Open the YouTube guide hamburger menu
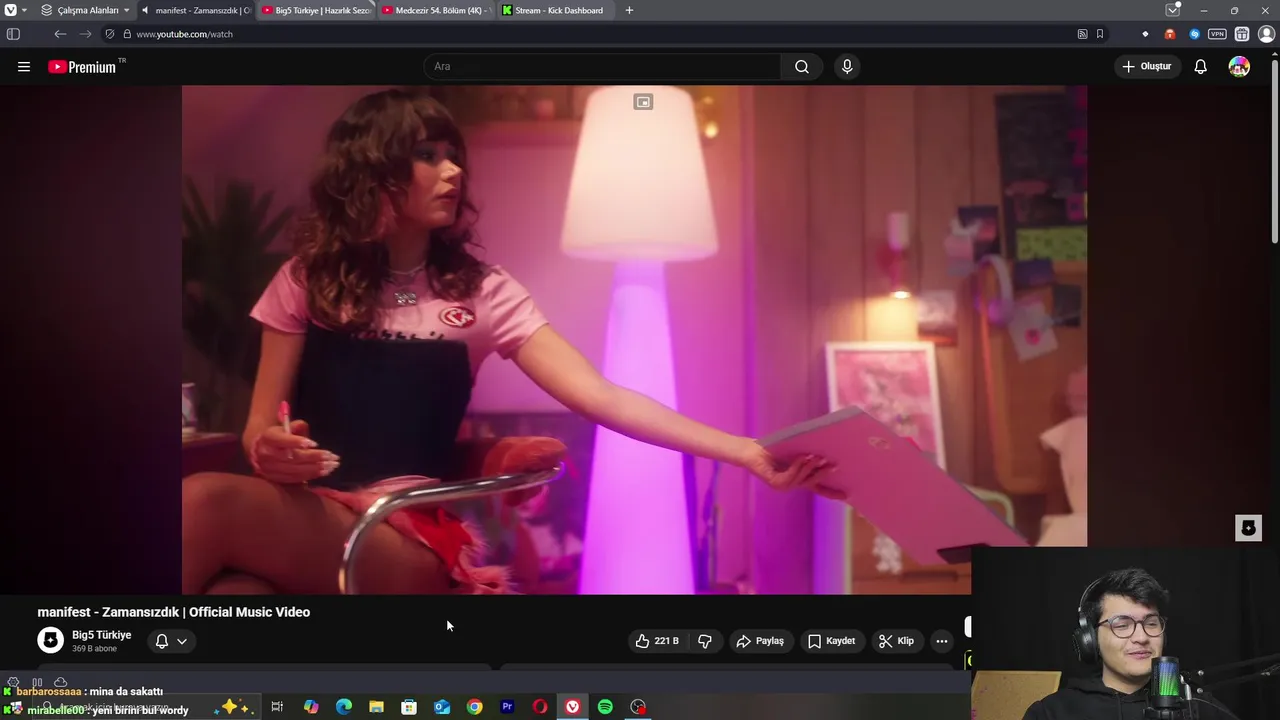The width and height of the screenshot is (1280, 720). [24, 67]
